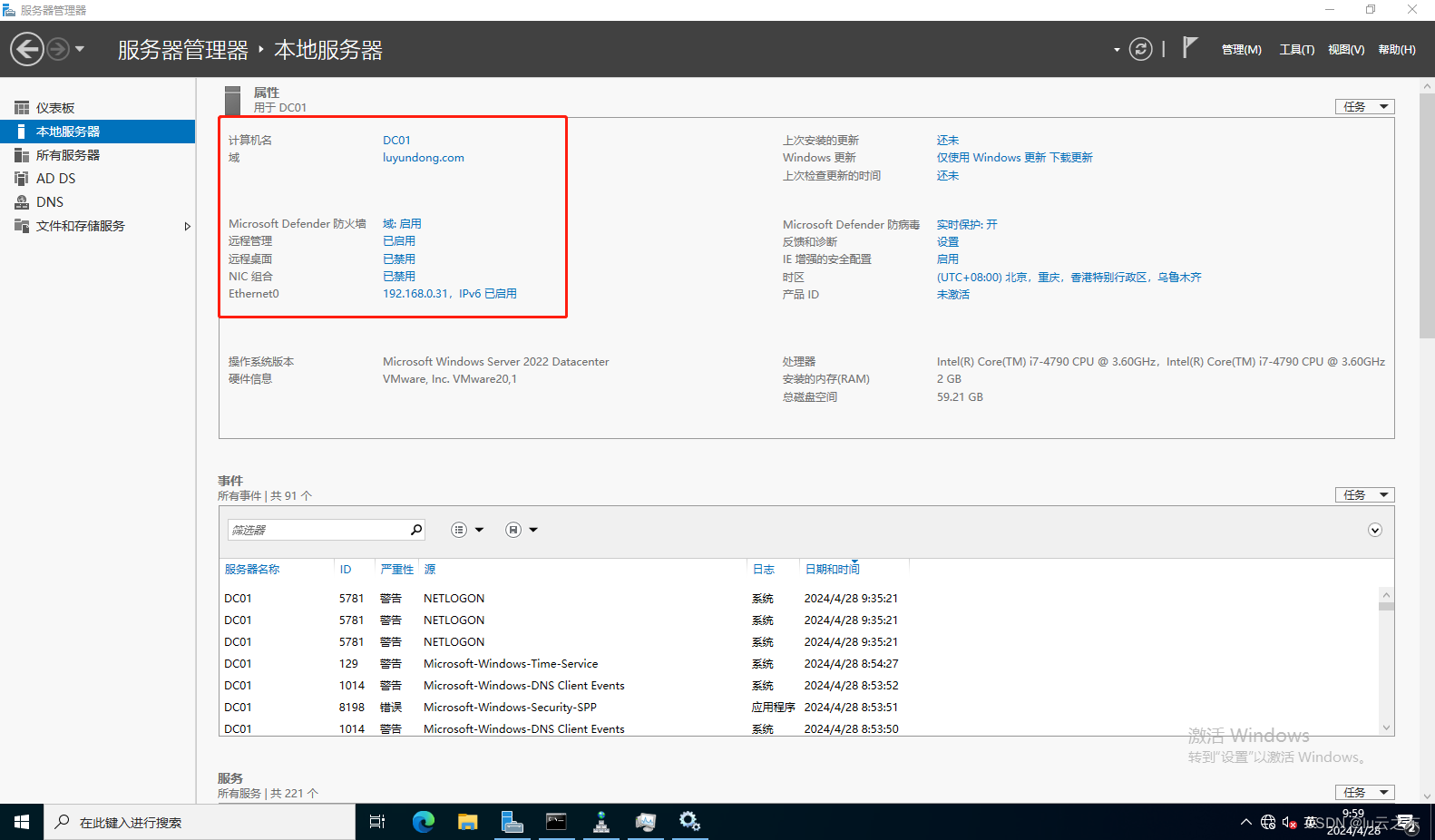This screenshot has width=1435, height=840.
Task: Open the 视图(V) menu
Action: pyautogui.click(x=1346, y=50)
